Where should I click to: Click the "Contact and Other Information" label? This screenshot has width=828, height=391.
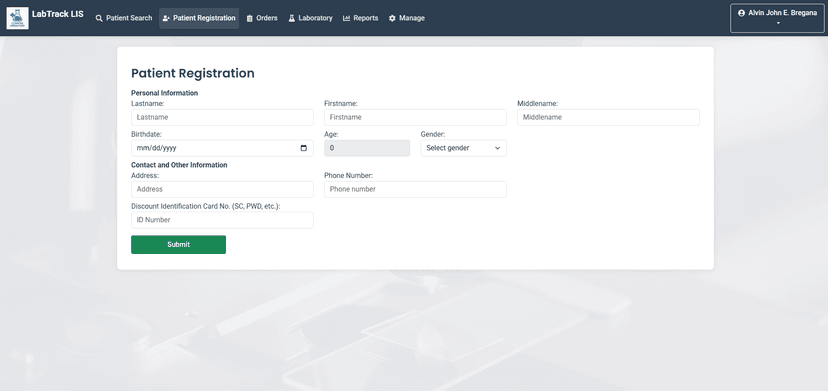179,165
